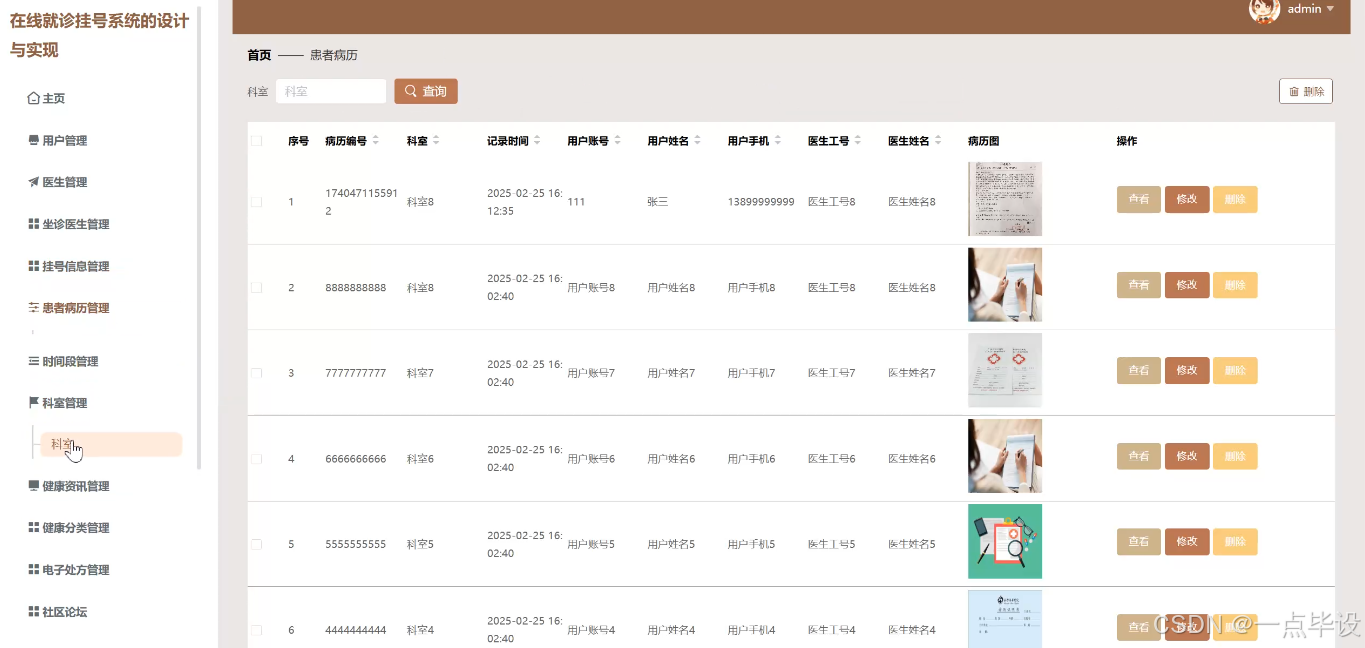Check the select-all checkbox in table header

256,141
